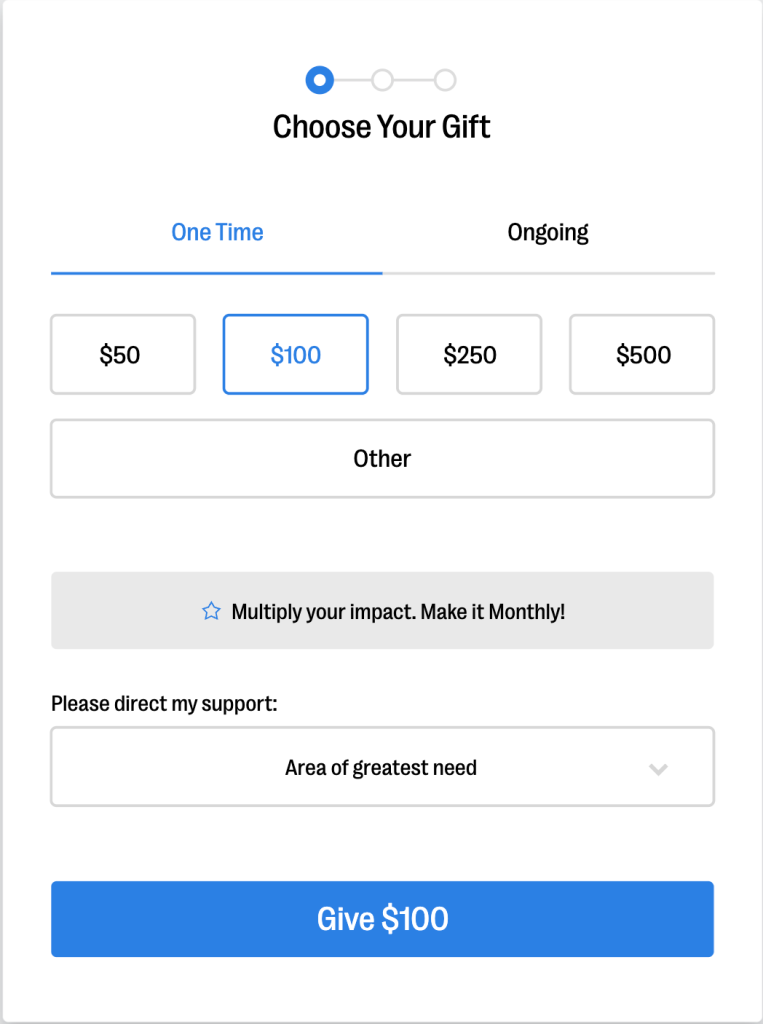This screenshot has width=763, height=1024.
Task: Click the 'Please direct my support:' label
Action: pos(164,704)
